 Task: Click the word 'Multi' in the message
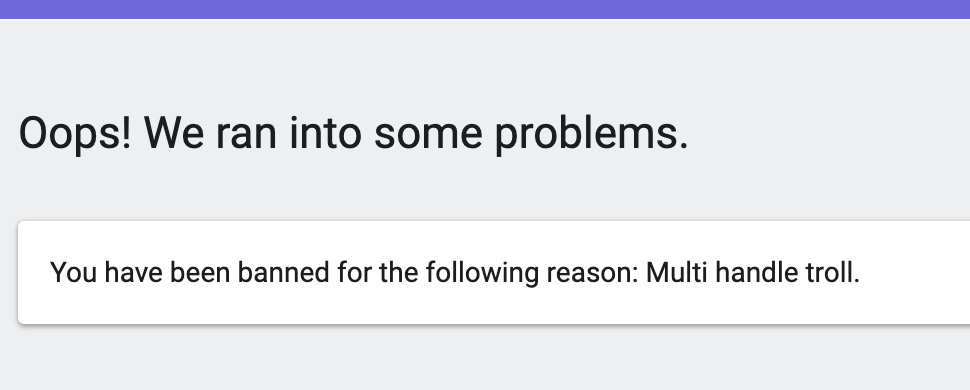click(677, 272)
